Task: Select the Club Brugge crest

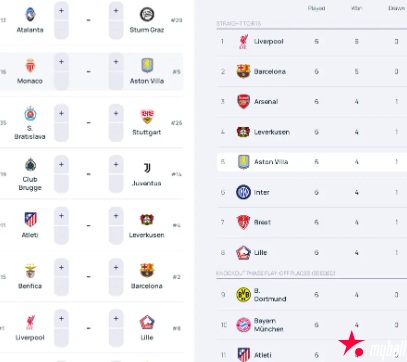Action: click(x=30, y=165)
